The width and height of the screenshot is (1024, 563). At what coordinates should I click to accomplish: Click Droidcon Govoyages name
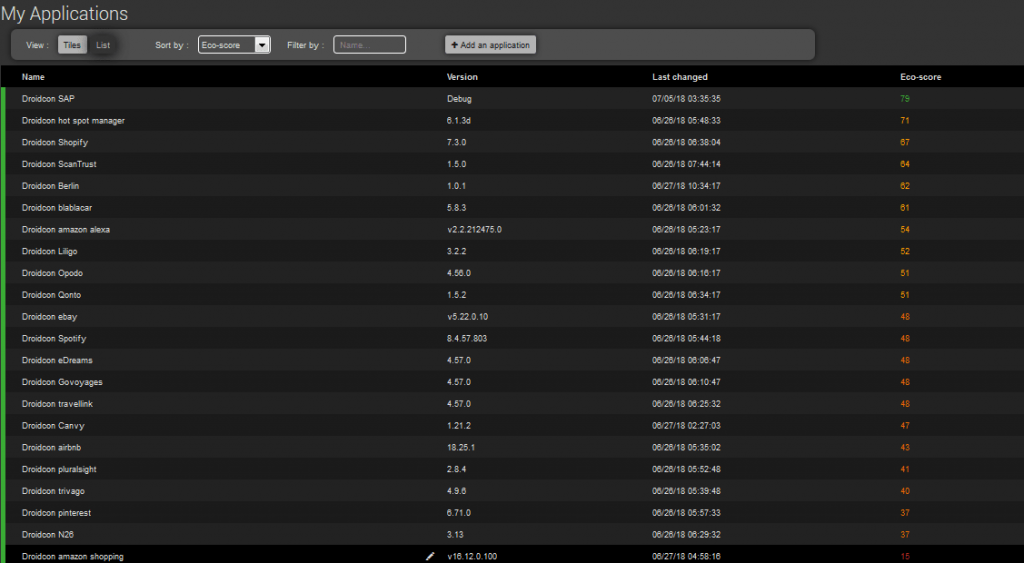tap(62, 382)
